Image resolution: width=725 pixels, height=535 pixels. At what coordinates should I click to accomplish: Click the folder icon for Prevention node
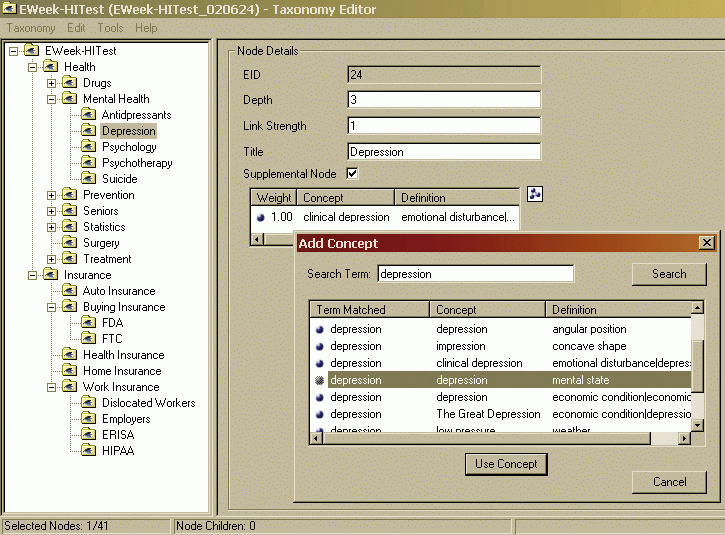click(x=70, y=195)
